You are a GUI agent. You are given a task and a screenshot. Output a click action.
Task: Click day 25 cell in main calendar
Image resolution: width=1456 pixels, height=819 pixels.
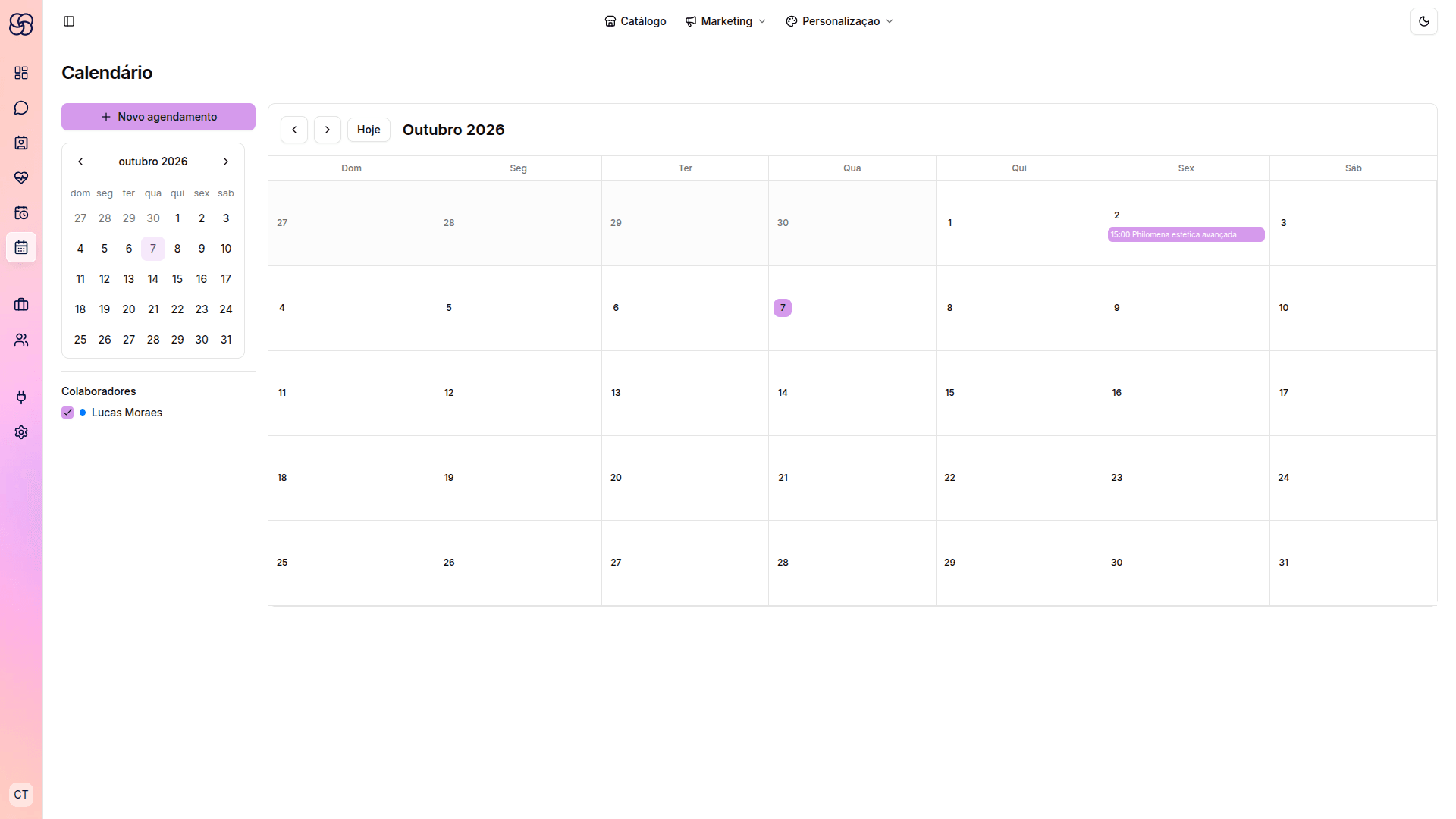(x=351, y=563)
